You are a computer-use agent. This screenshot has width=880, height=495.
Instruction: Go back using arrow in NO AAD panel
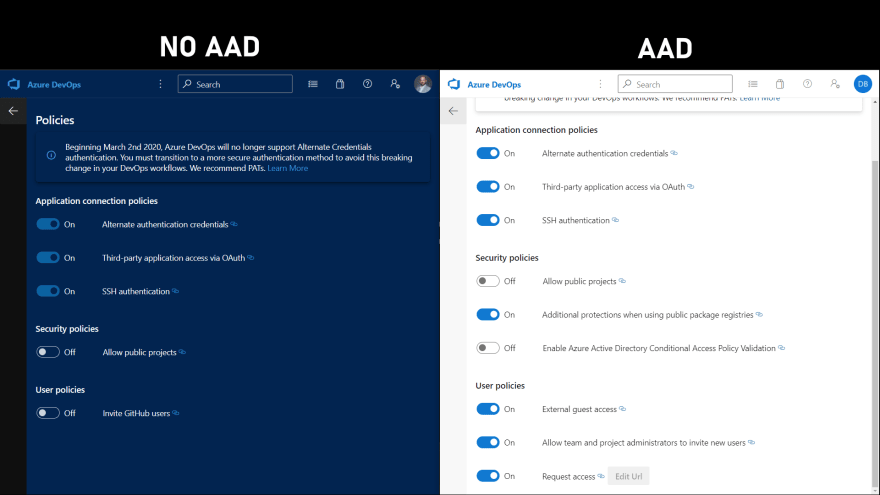pyautogui.click(x=13, y=111)
